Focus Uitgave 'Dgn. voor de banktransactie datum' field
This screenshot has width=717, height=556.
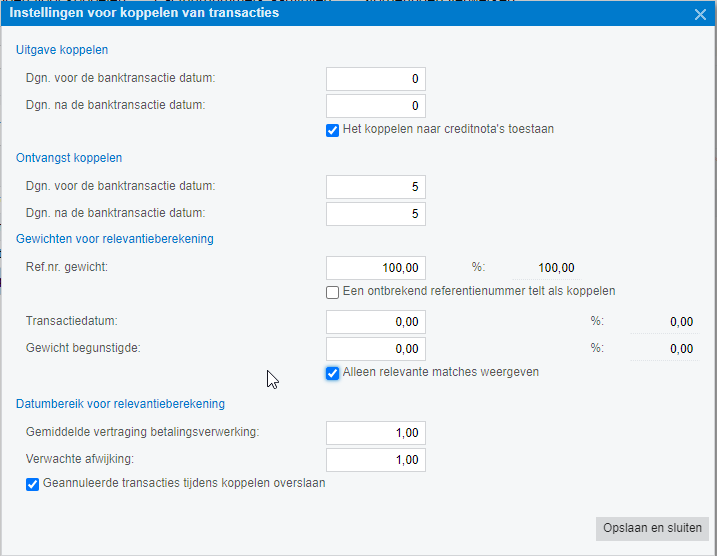pyautogui.click(x=376, y=79)
